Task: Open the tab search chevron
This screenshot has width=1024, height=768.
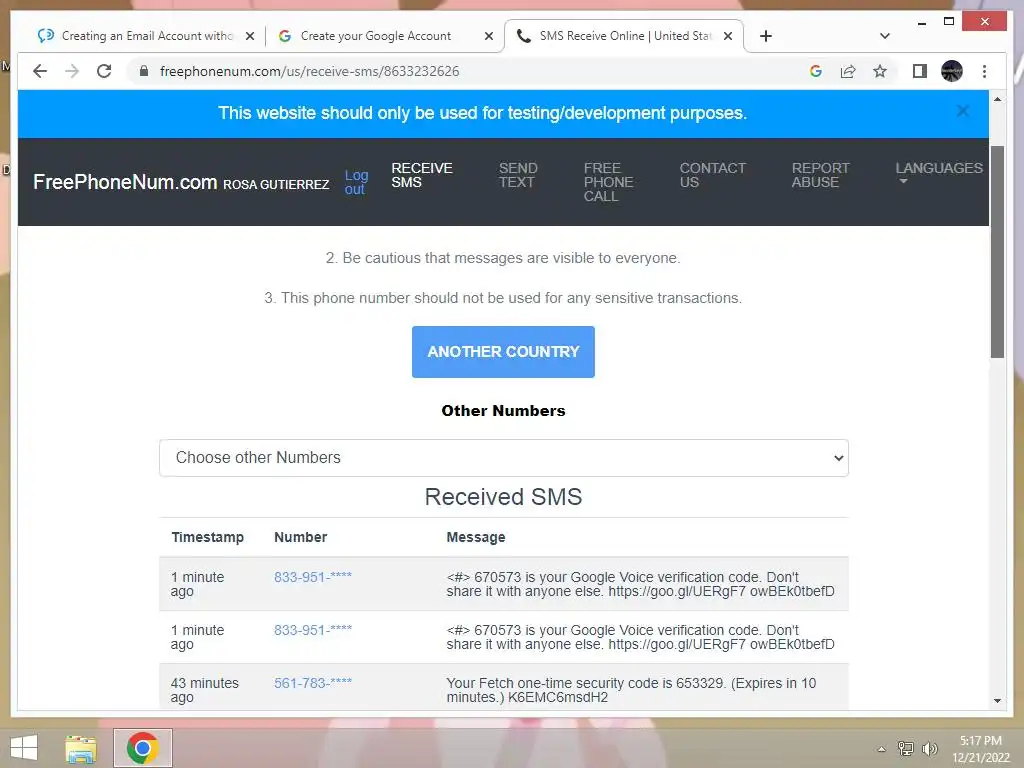Action: pyautogui.click(x=885, y=36)
